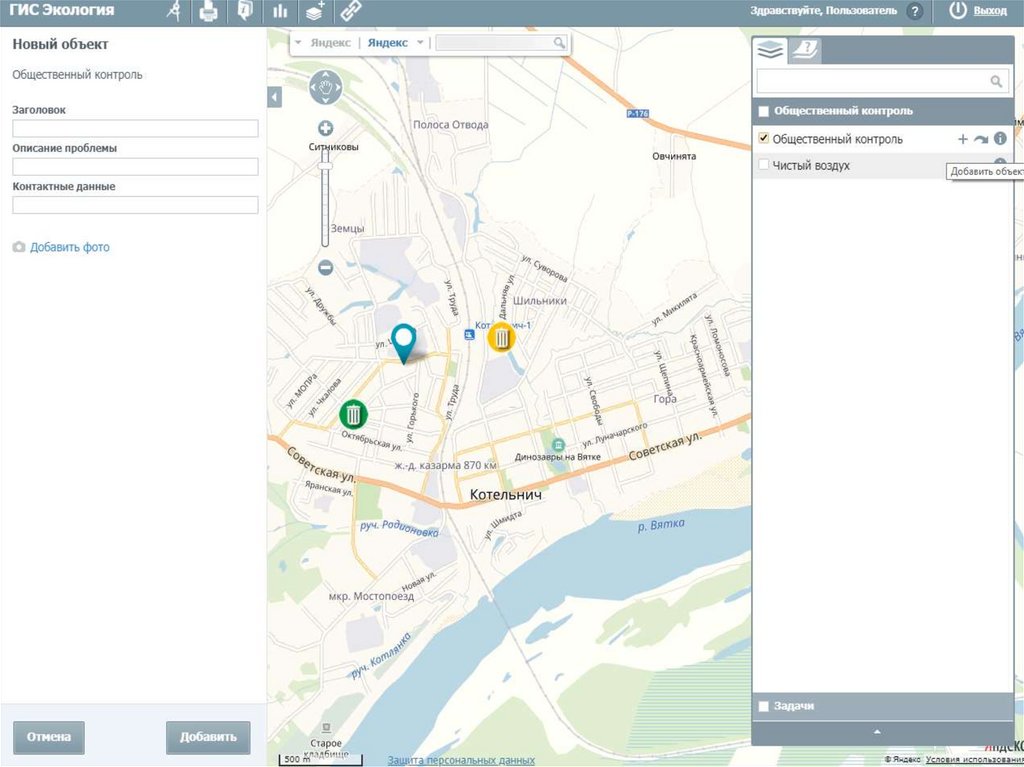Image resolution: width=1024 pixels, height=767 pixels.
Task: Click the chain link icon
Action: [x=349, y=12]
